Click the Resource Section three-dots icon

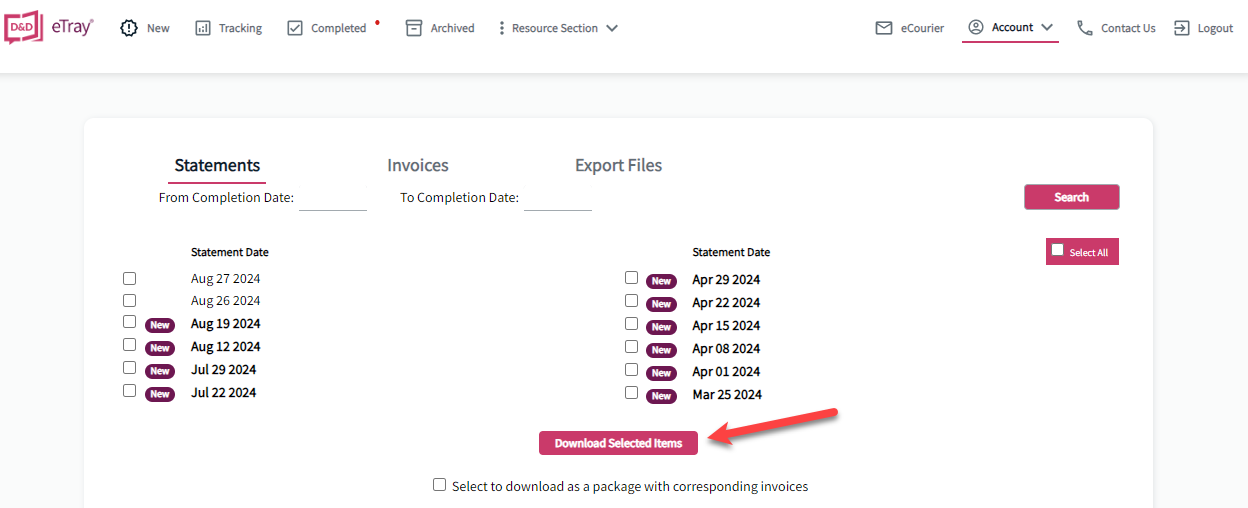coord(501,28)
